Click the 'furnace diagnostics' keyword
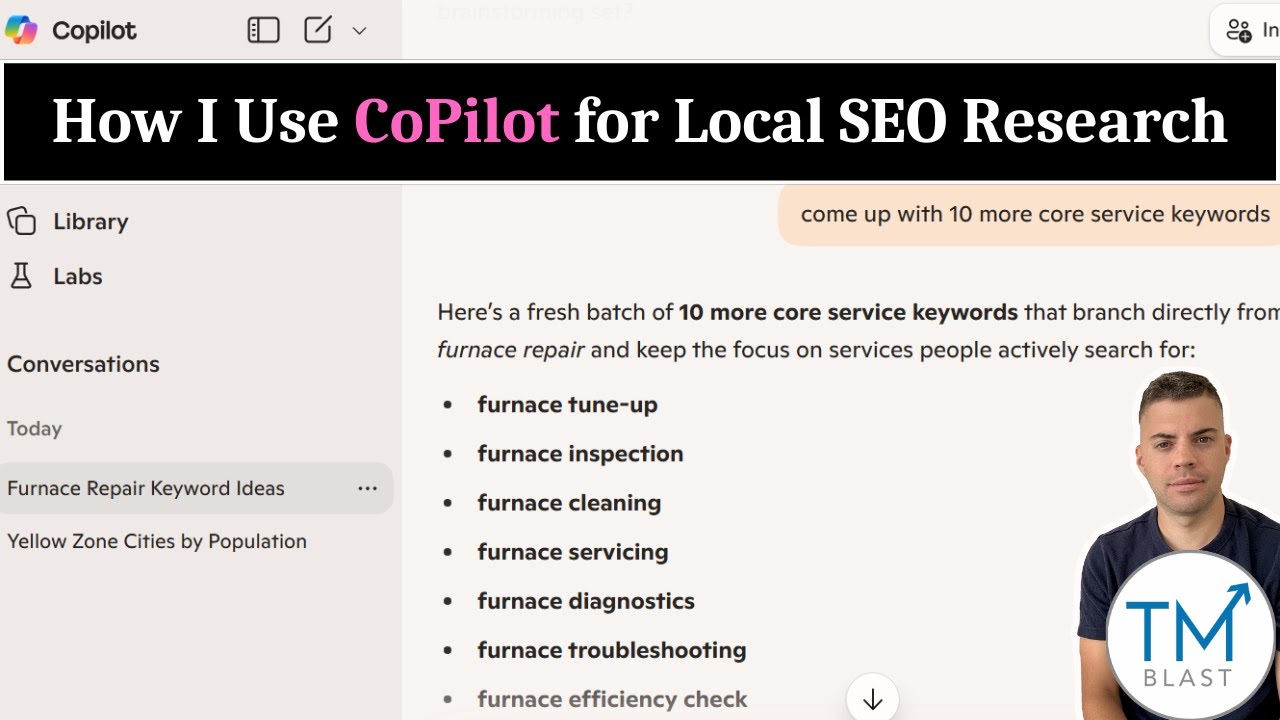 pos(586,600)
